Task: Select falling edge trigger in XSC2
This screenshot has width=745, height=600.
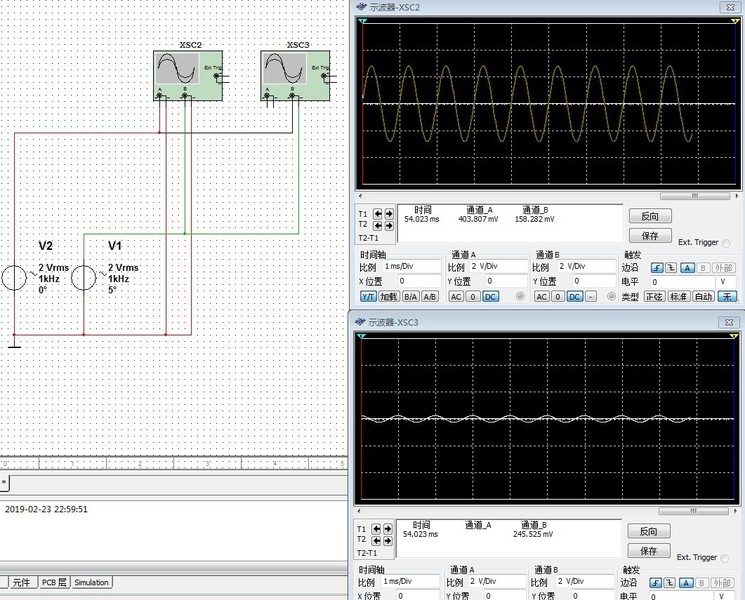Action: click(672, 268)
